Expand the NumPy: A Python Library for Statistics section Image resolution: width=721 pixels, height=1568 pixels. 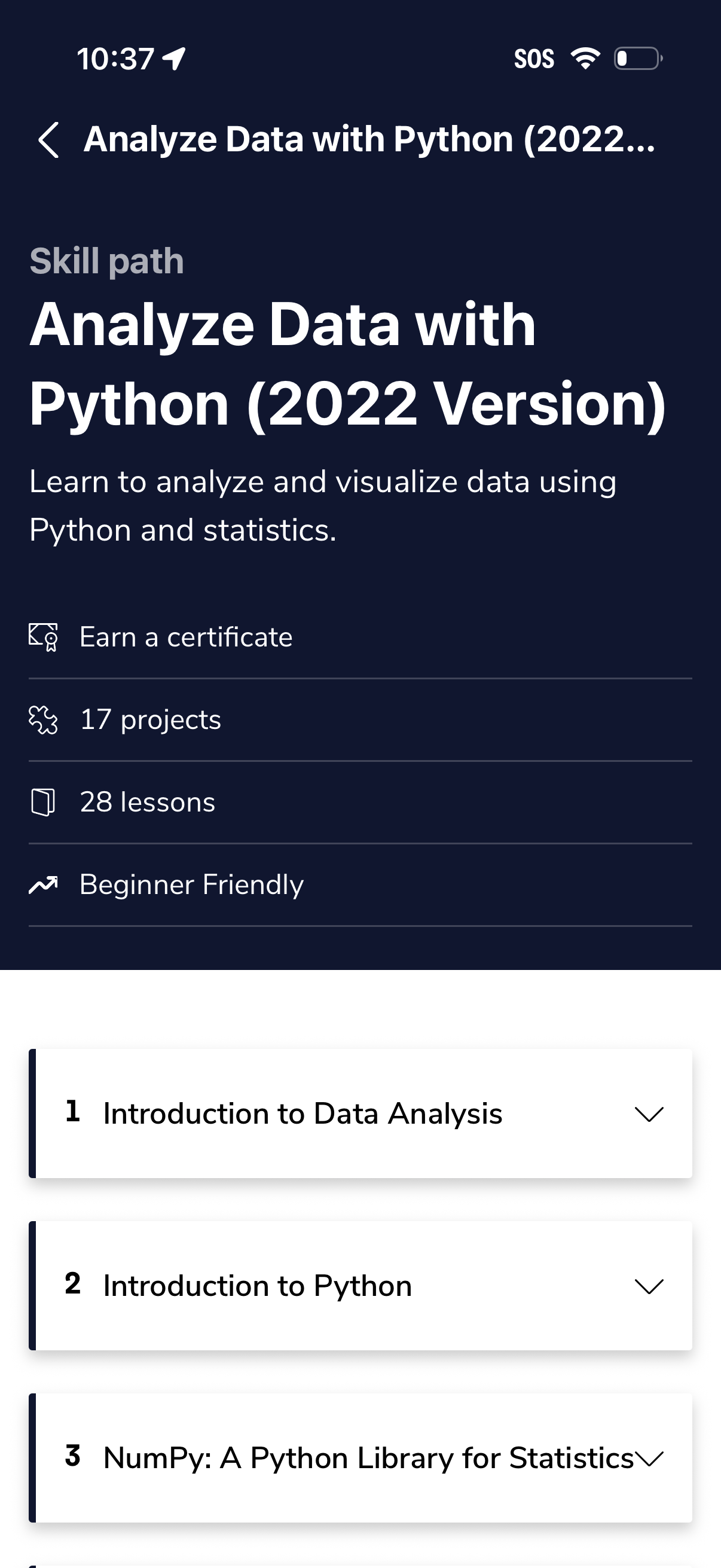click(650, 1458)
